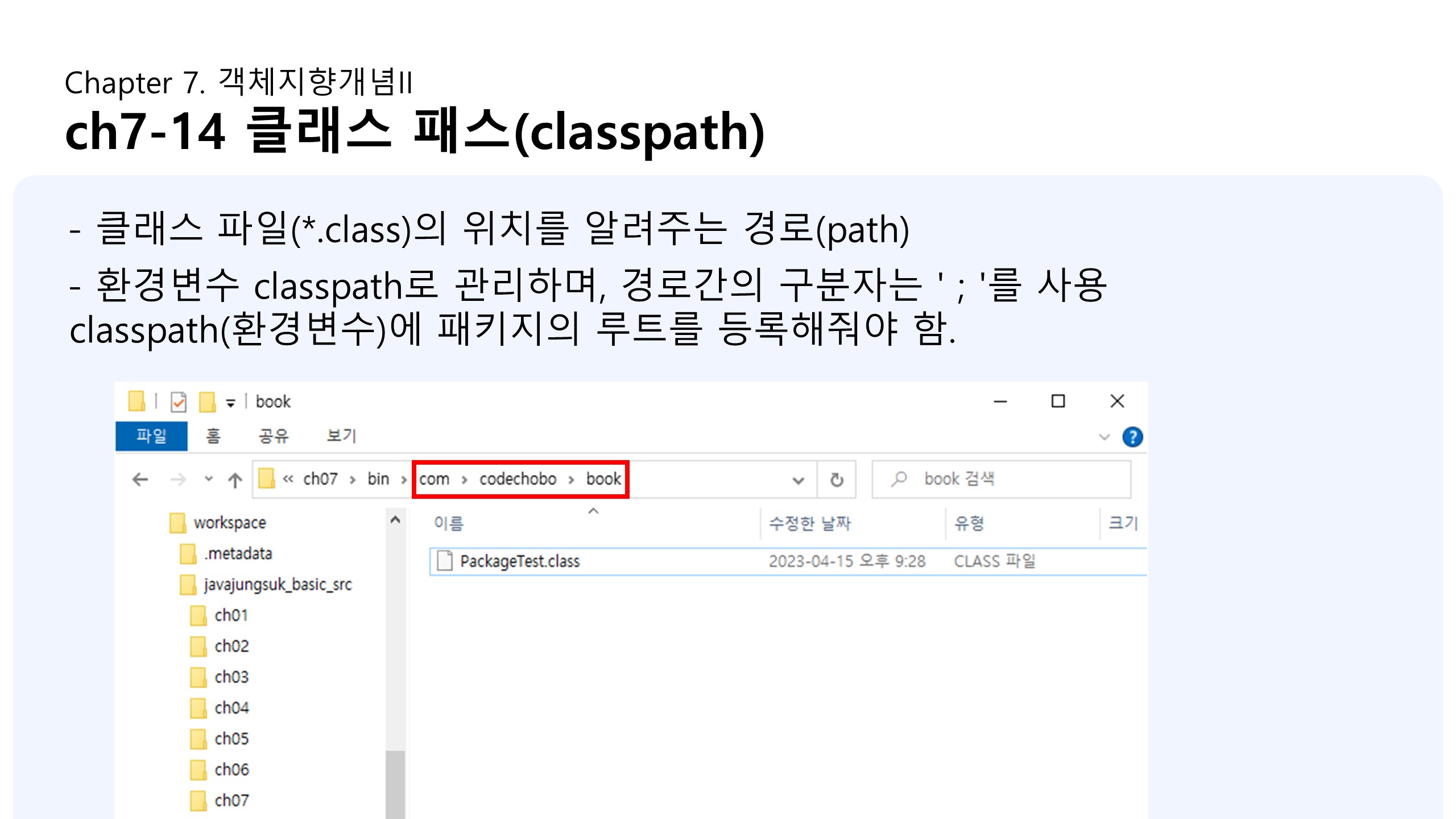Click the navigation pane scrollbar thumb
The height and width of the screenshot is (819, 1456).
point(395,785)
